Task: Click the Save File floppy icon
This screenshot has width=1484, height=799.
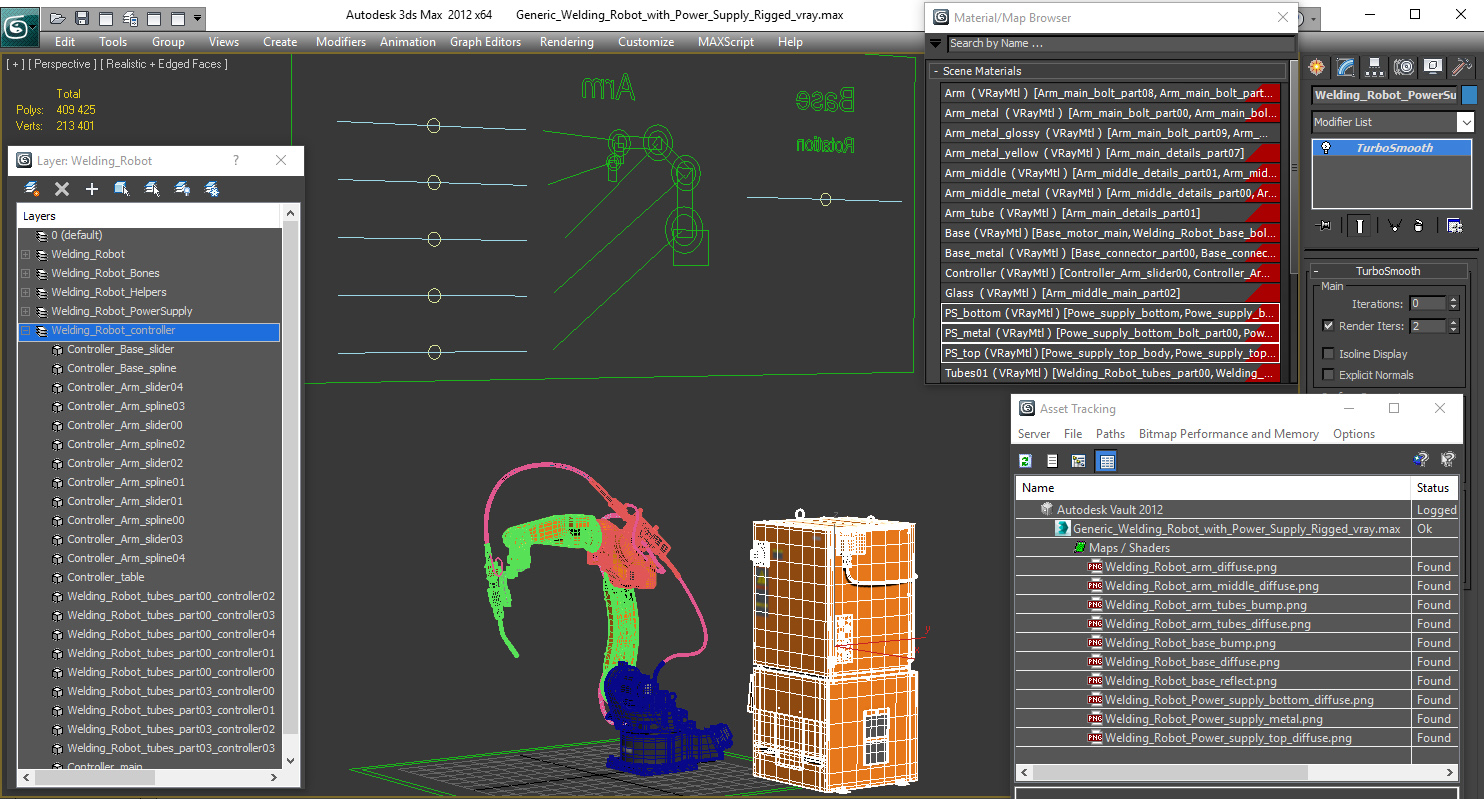Action: pos(82,18)
